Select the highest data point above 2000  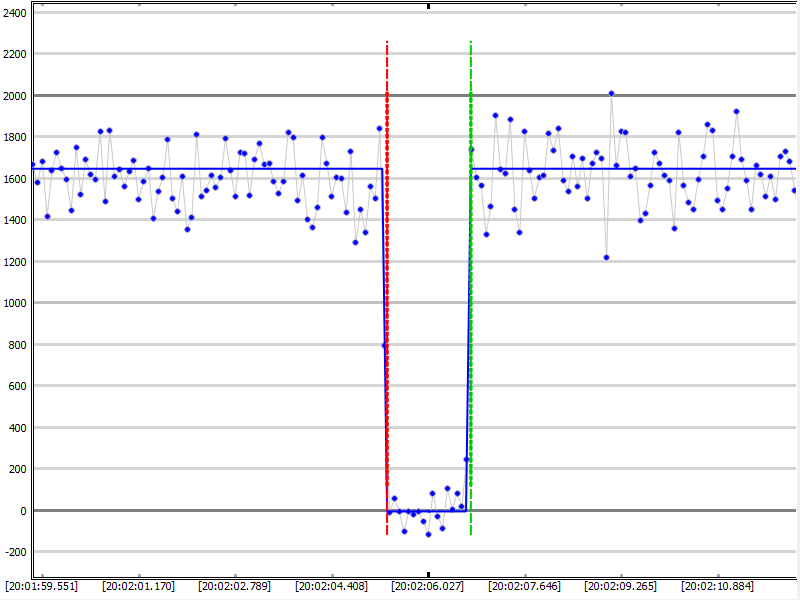[611, 93]
